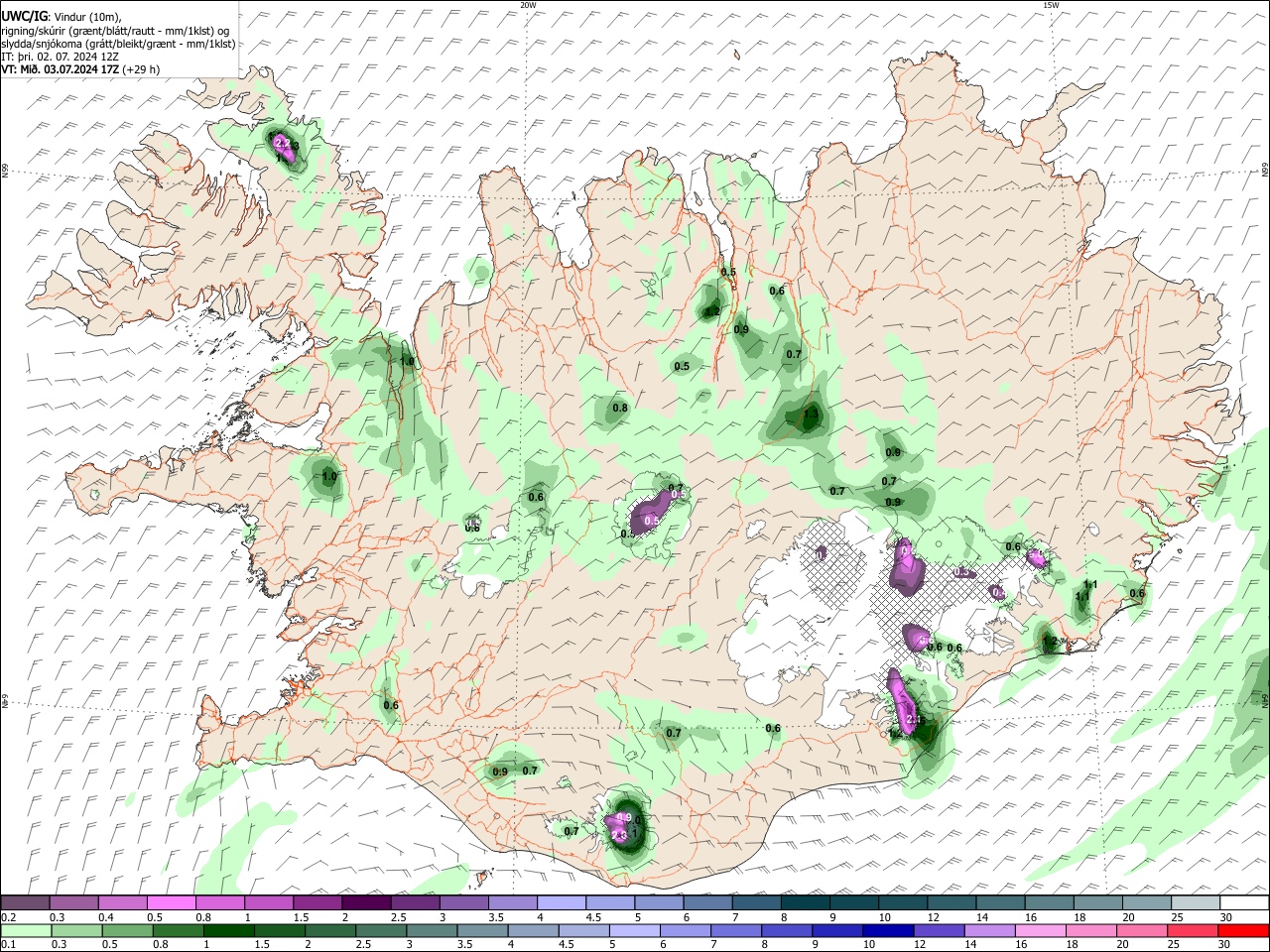Click the dark blue swatch labeled 10 in rain scale
The height and width of the screenshot is (952, 1270).
[886, 930]
